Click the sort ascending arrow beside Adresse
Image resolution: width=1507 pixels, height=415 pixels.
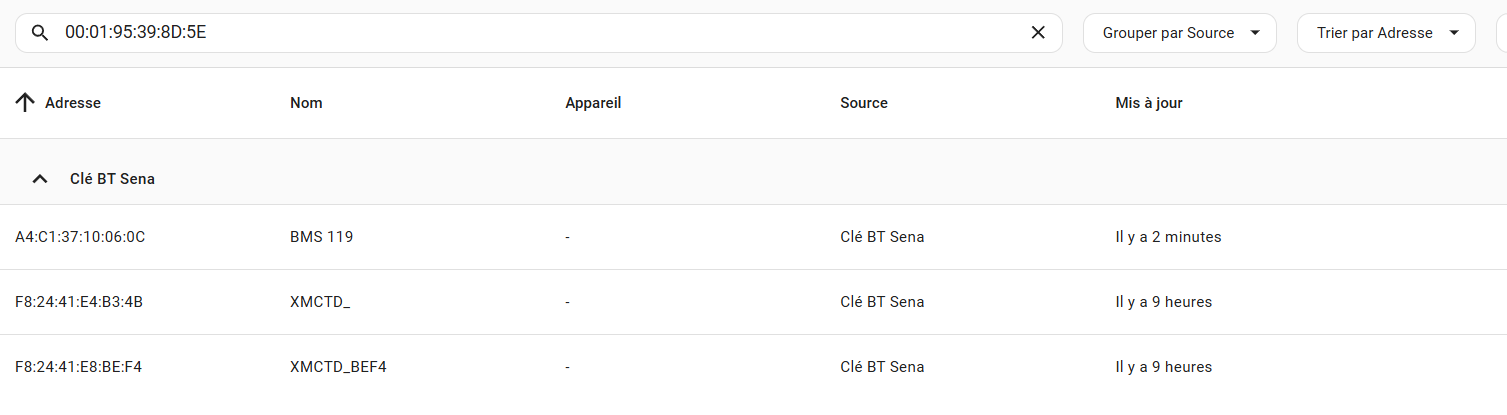(26, 103)
